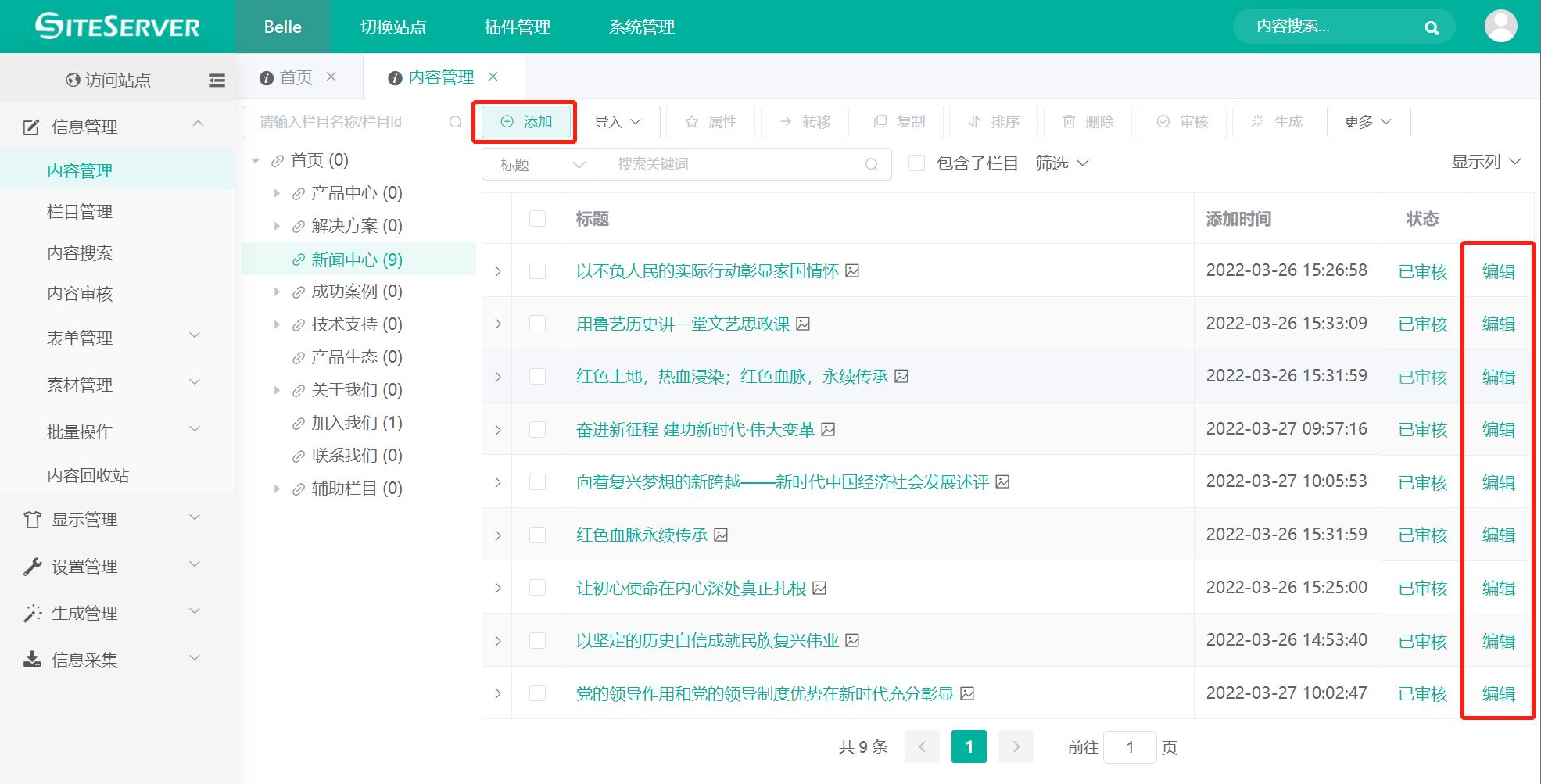Image resolution: width=1541 pixels, height=784 pixels.
Task: Click 编辑 for 让初心使命在内心深处真正扎根
Action: (1498, 588)
